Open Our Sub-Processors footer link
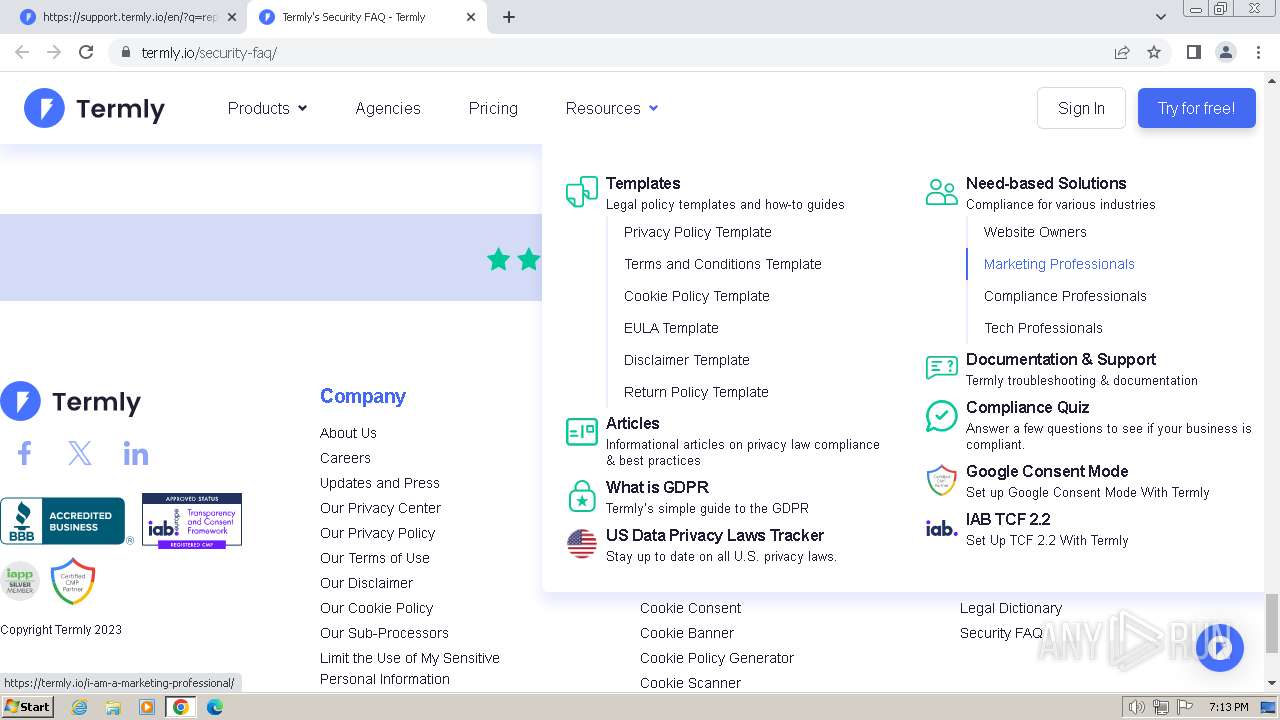Viewport: 1280px width, 720px height. click(384, 633)
